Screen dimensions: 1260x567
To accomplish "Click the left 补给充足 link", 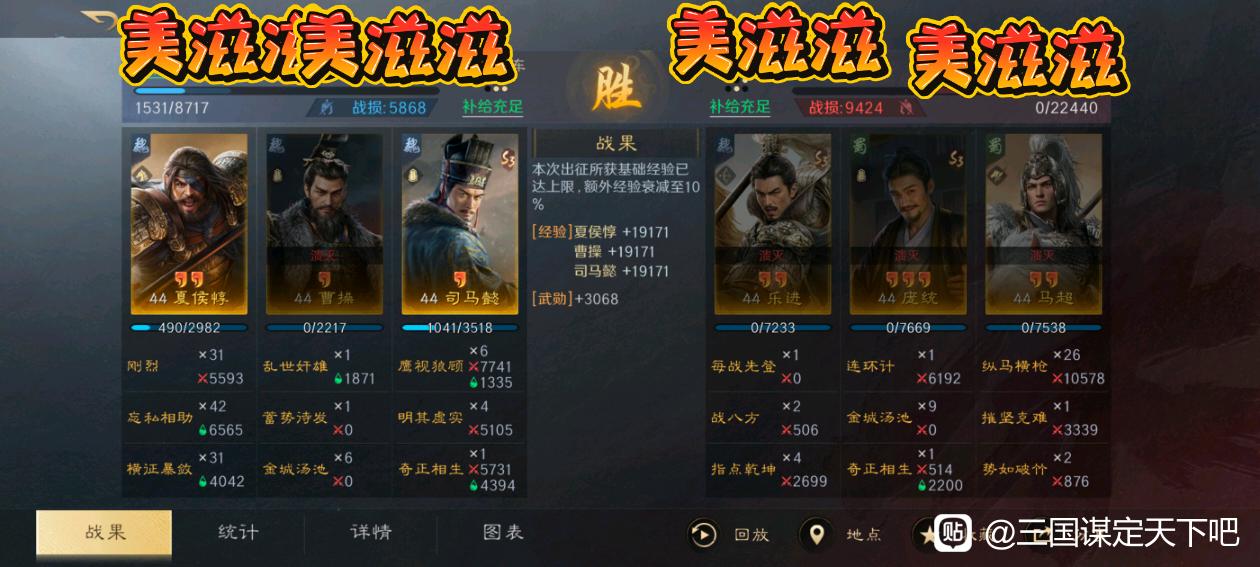I will [492, 107].
